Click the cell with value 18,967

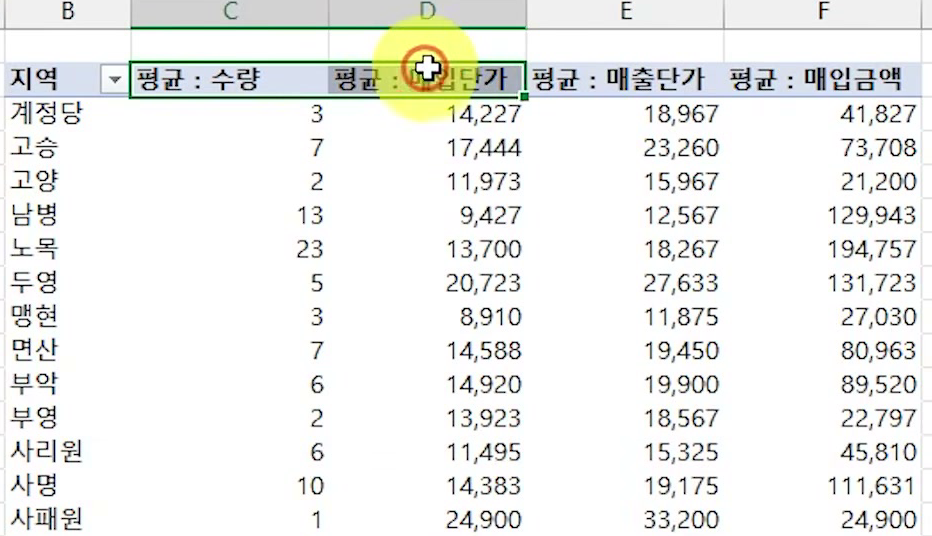[625, 113]
